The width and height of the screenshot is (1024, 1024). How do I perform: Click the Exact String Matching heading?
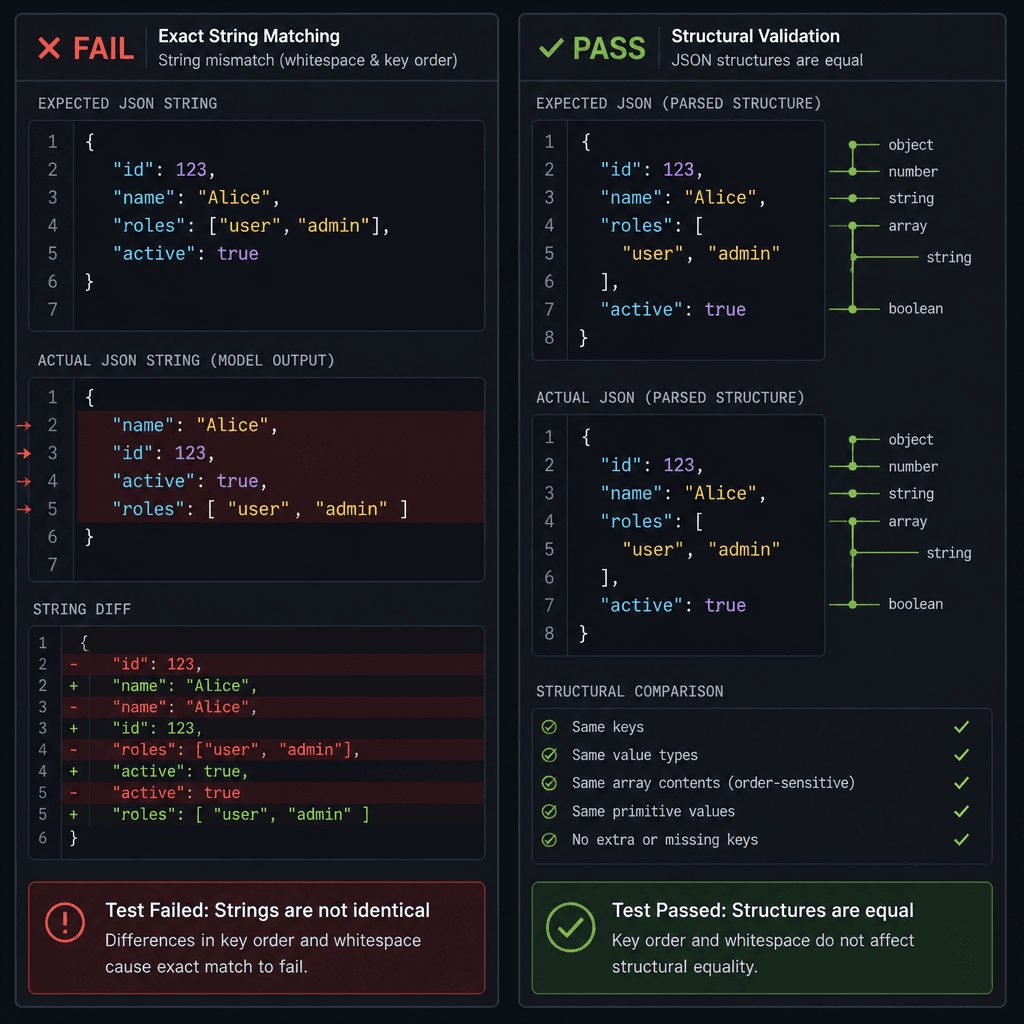(249, 37)
